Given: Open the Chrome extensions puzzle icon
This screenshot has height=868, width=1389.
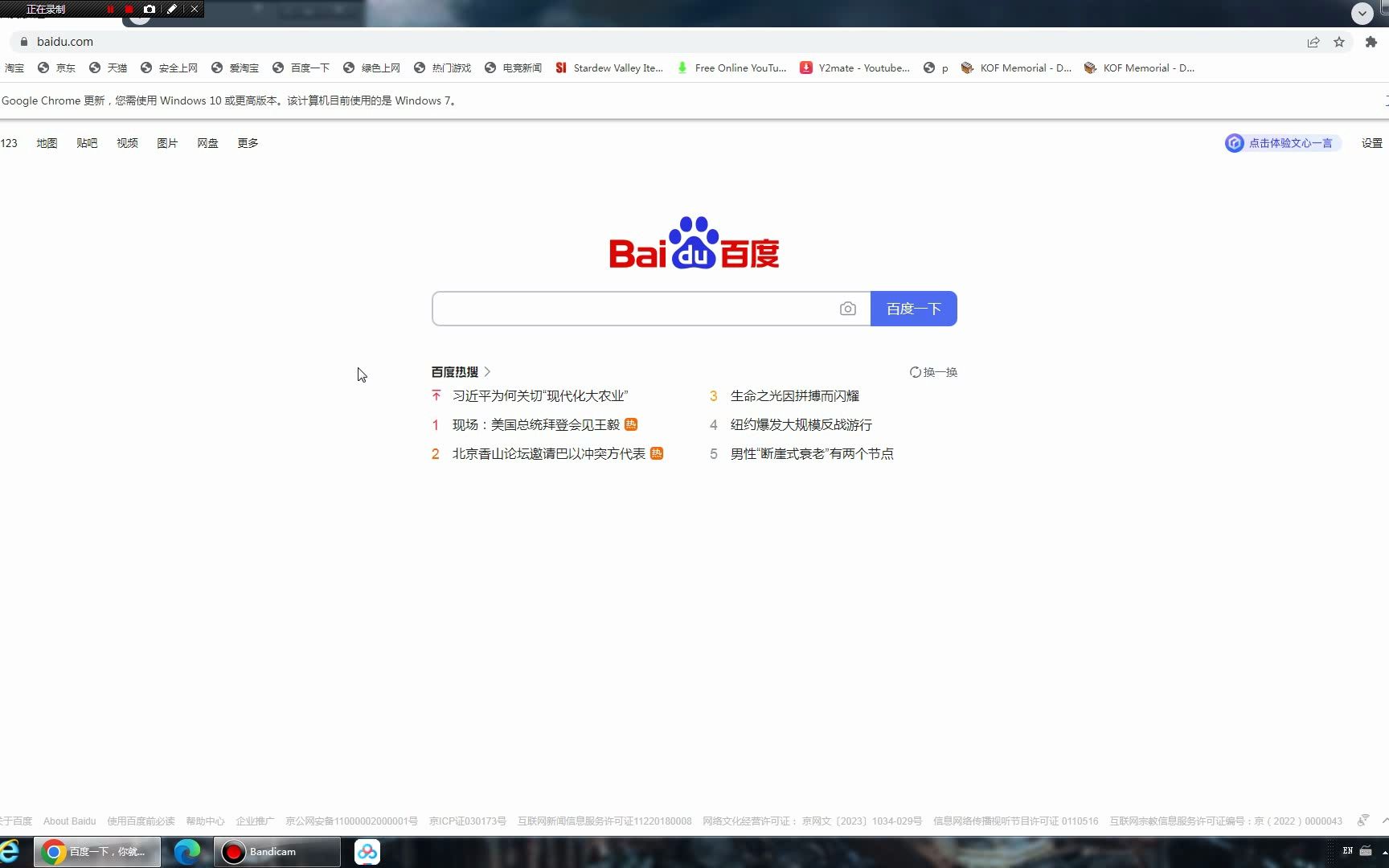Looking at the screenshot, I should click(x=1371, y=42).
